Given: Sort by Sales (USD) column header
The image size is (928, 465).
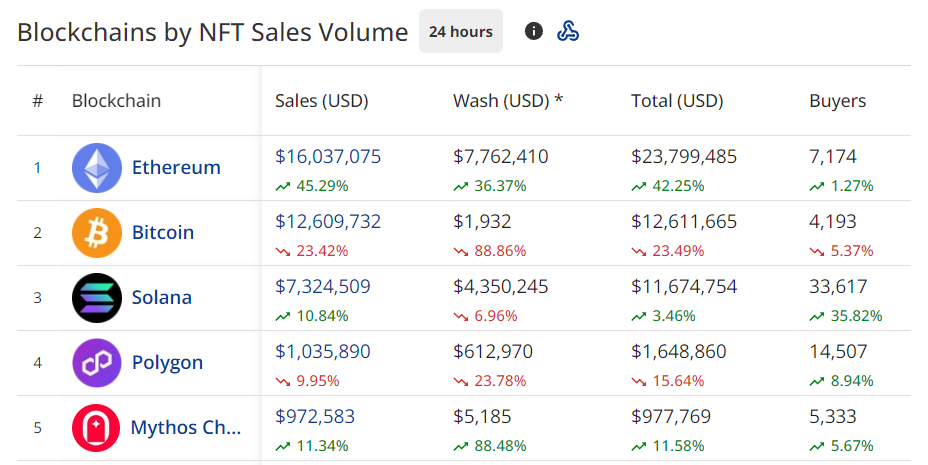Looking at the screenshot, I should (x=322, y=101).
